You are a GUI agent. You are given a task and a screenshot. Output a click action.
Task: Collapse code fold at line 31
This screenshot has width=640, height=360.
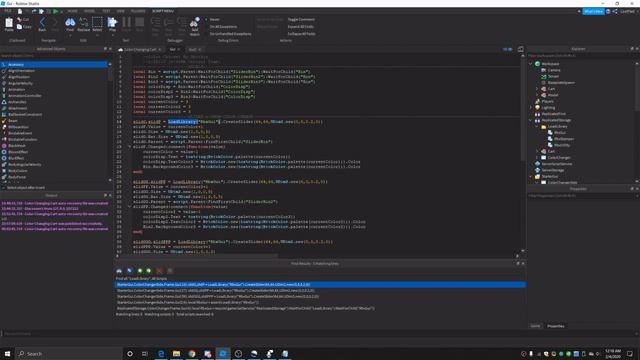(130, 207)
